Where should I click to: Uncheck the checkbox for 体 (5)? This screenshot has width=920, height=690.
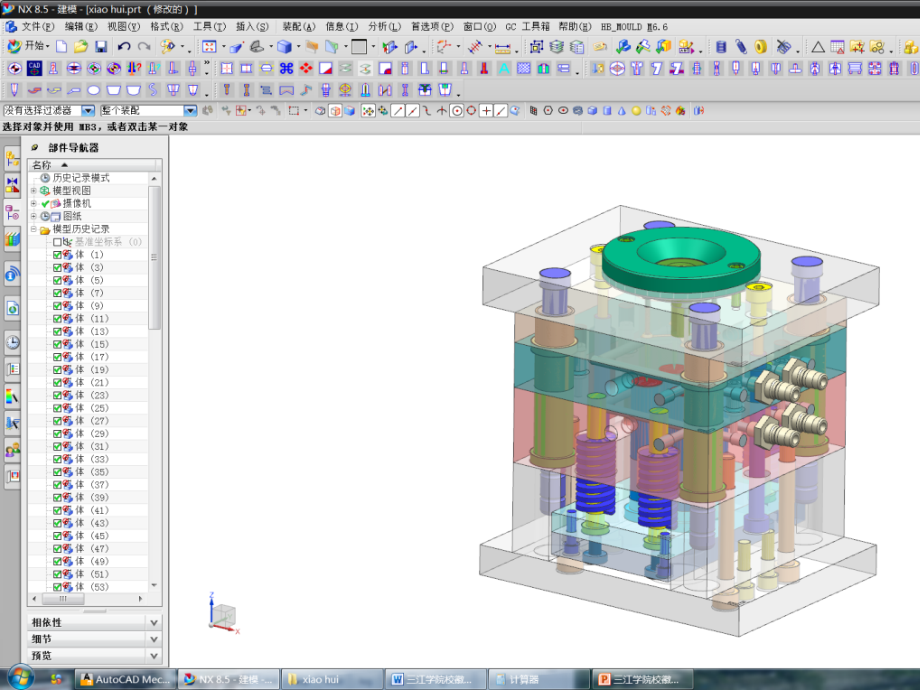57,280
